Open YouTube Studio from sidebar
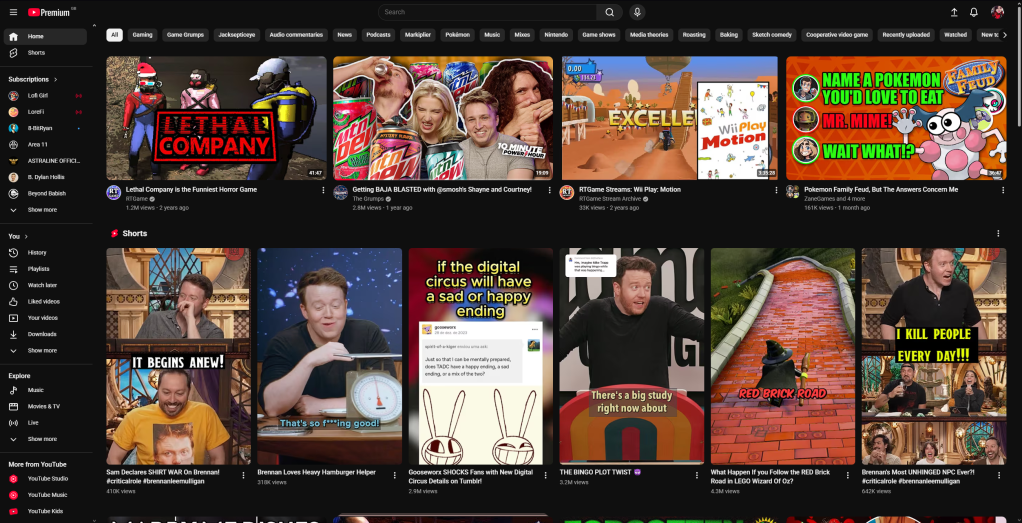 point(47,479)
